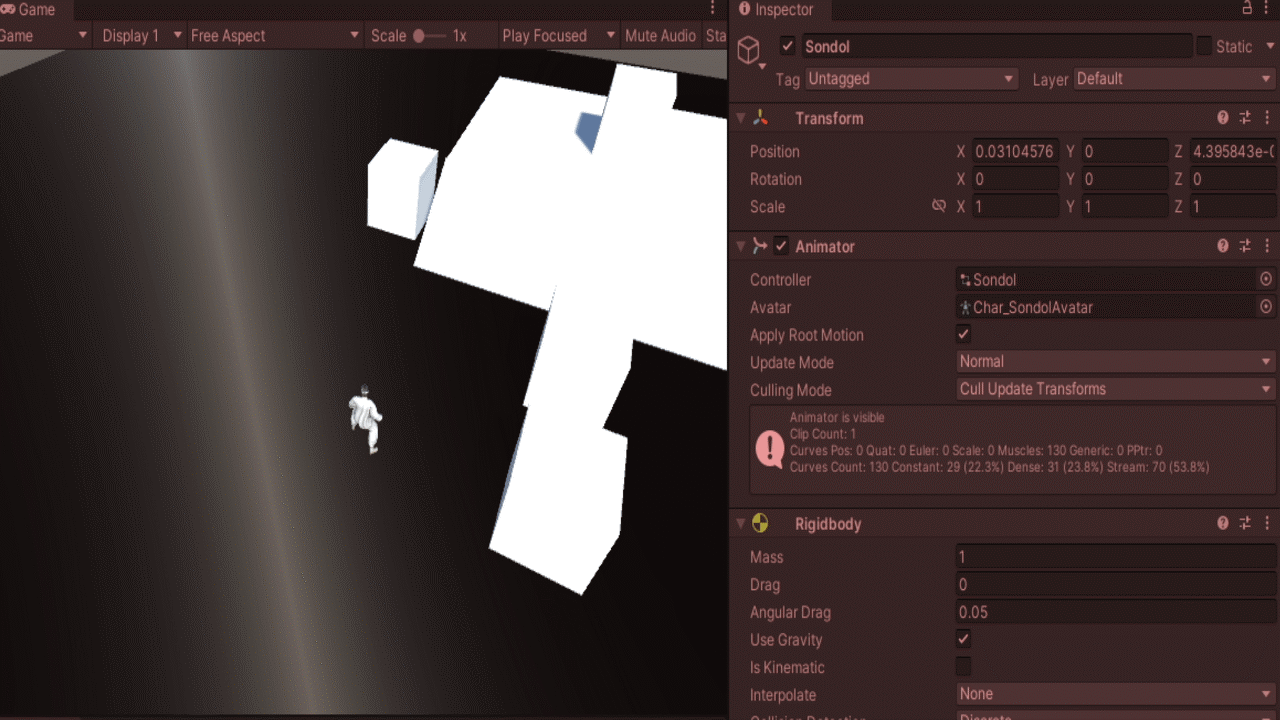Viewport: 1280px width, 720px height.
Task: Open Rigidbody component more options menu
Action: tap(1267, 523)
